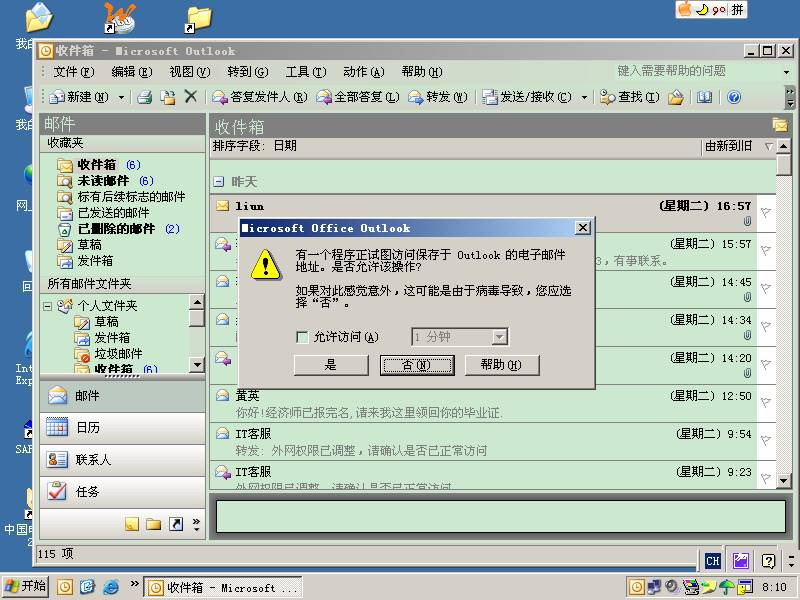Open the Actions (动作) menu
This screenshot has height=600, width=800.
(x=364, y=72)
